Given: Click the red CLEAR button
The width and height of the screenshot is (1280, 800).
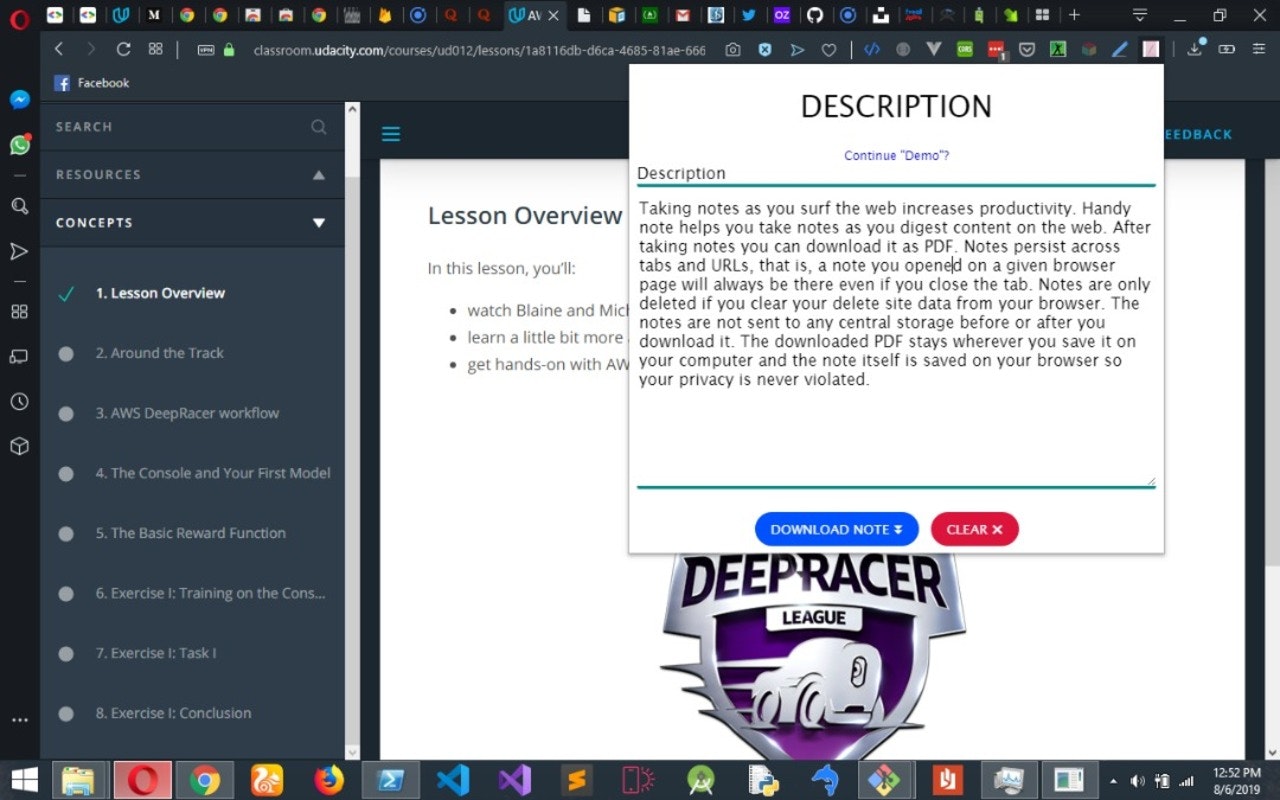Looking at the screenshot, I should point(974,529).
